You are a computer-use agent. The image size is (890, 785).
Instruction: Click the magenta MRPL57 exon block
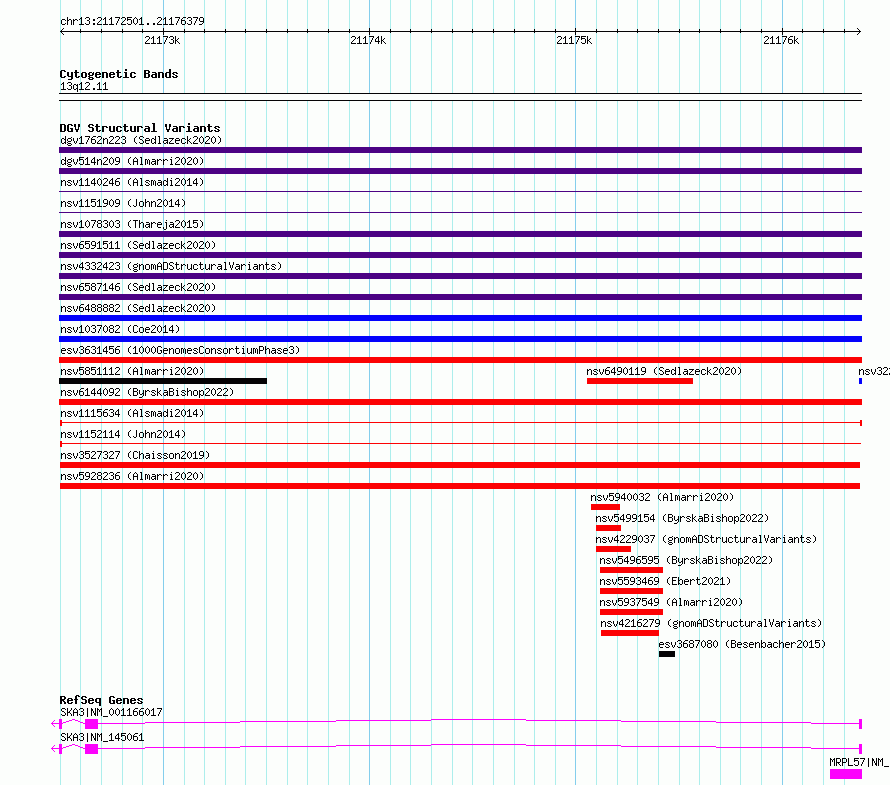tap(846, 774)
